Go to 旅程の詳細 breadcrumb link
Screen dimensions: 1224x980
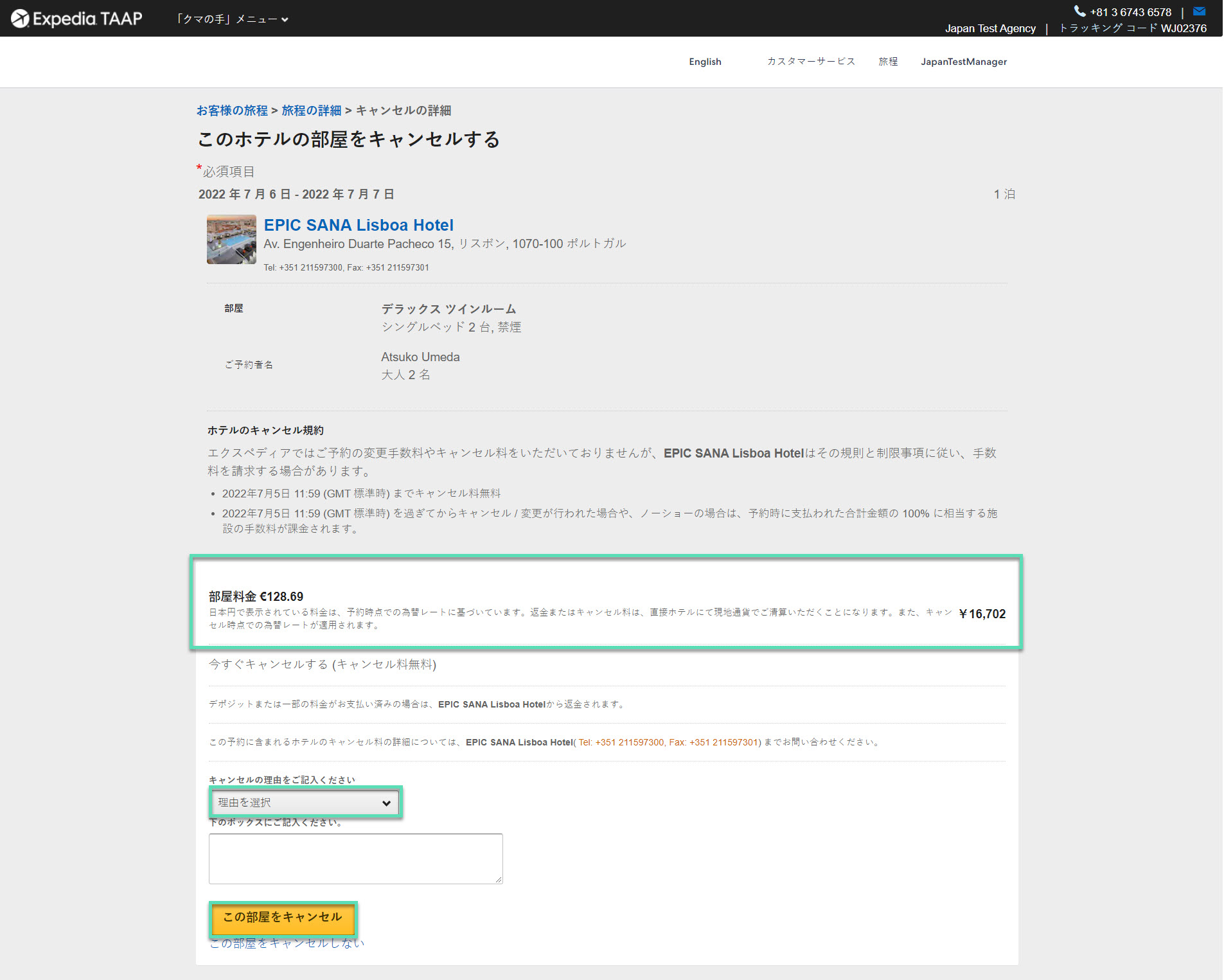[312, 111]
